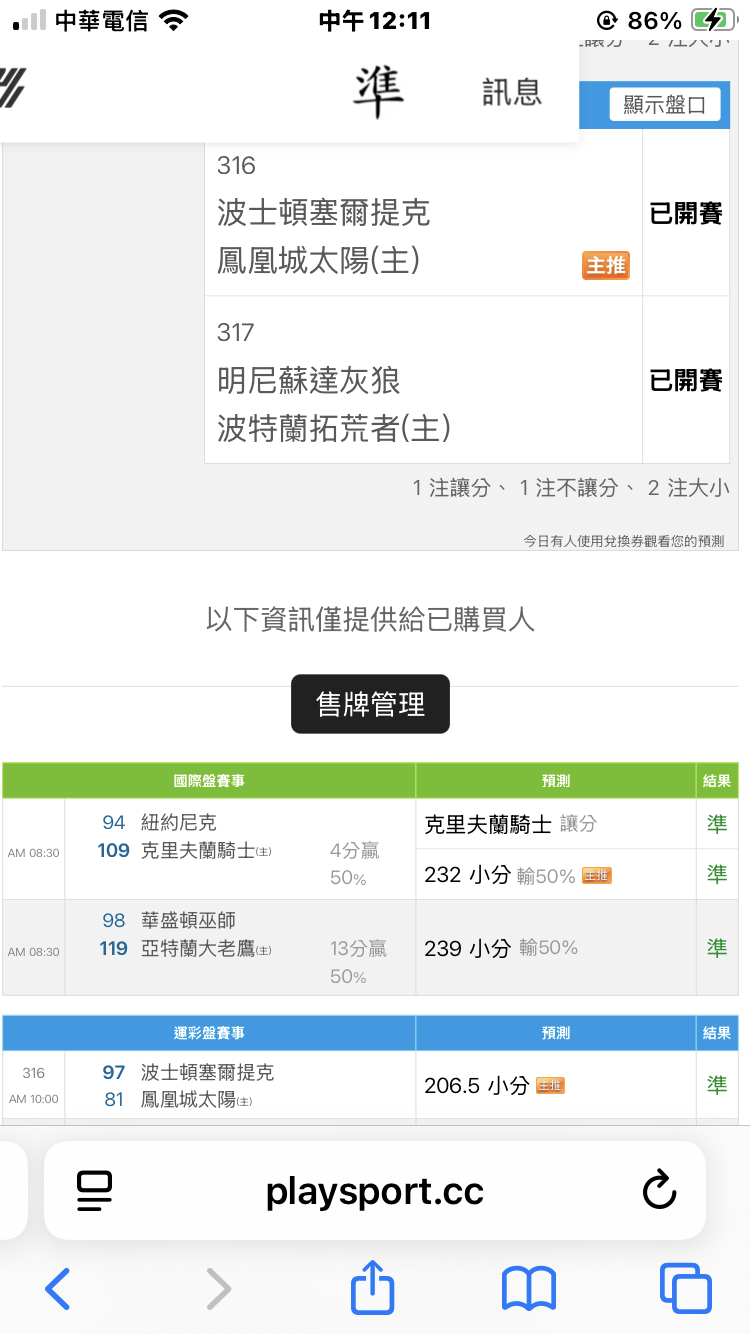Select 華盛頓巫師 team name
The height and width of the screenshot is (1334, 750).
pos(188,920)
